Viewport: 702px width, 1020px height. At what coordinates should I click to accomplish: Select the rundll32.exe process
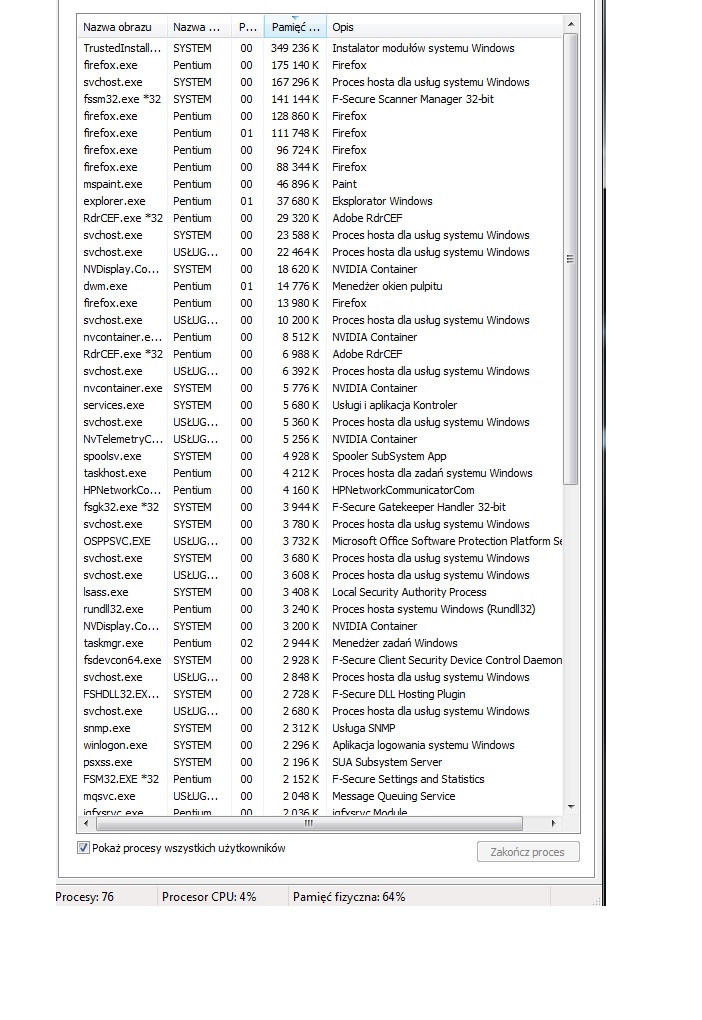point(319,609)
